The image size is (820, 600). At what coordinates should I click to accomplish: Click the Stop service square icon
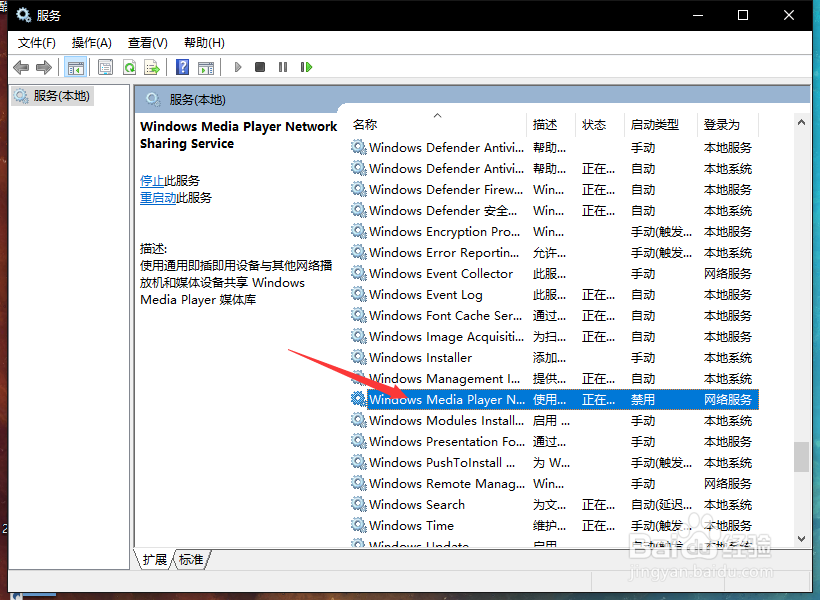click(x=260, y=67)
